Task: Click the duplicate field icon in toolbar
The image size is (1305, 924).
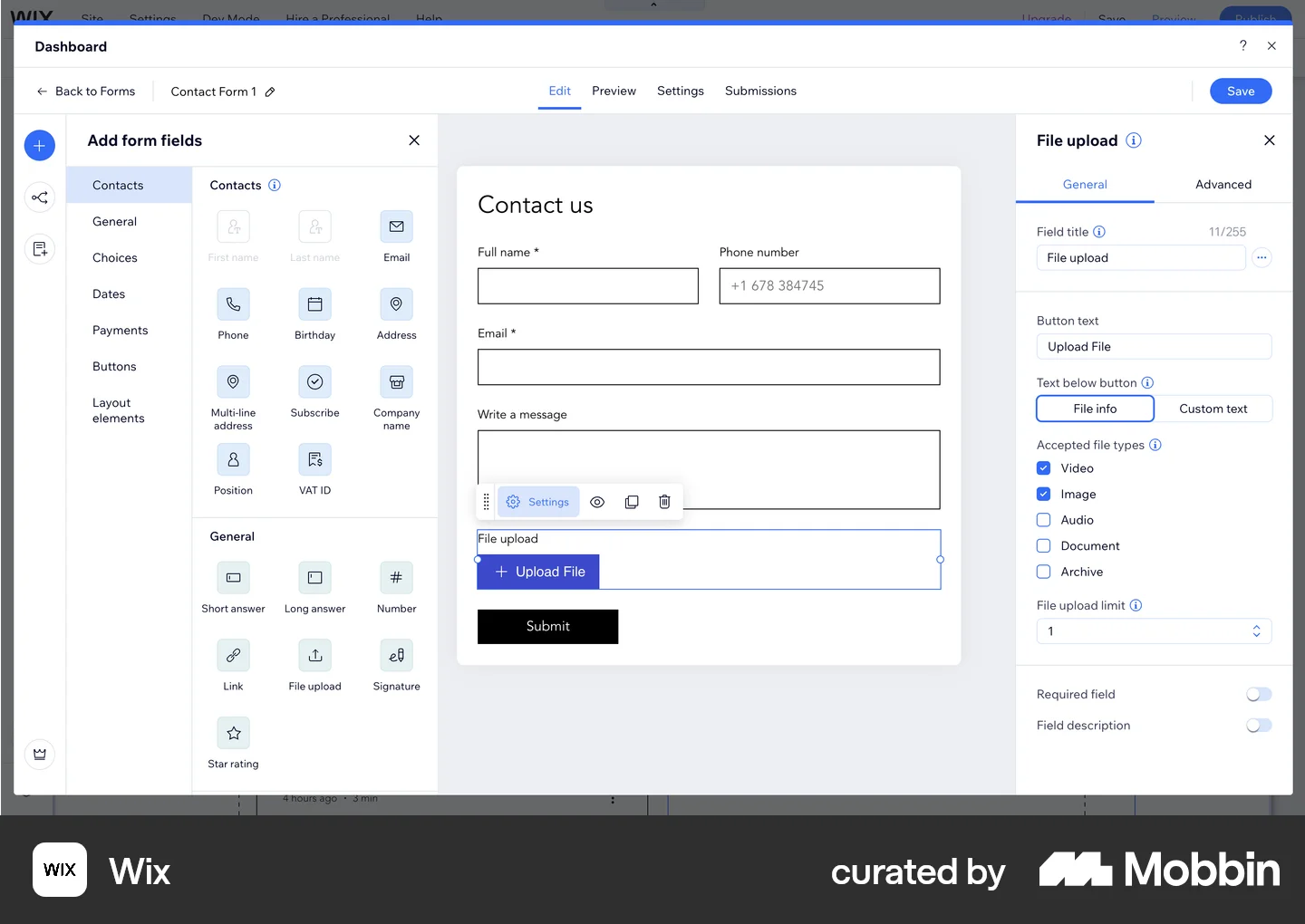Action: (632, 502)
